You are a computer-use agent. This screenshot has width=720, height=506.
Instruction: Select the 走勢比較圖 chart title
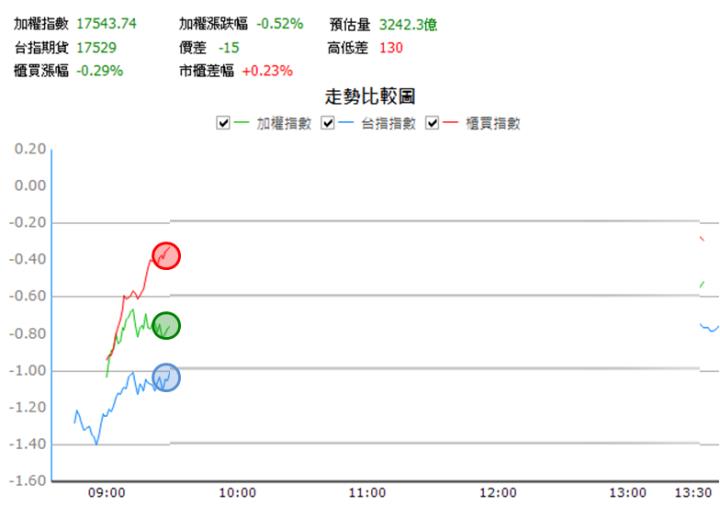[x=371, y=97]
